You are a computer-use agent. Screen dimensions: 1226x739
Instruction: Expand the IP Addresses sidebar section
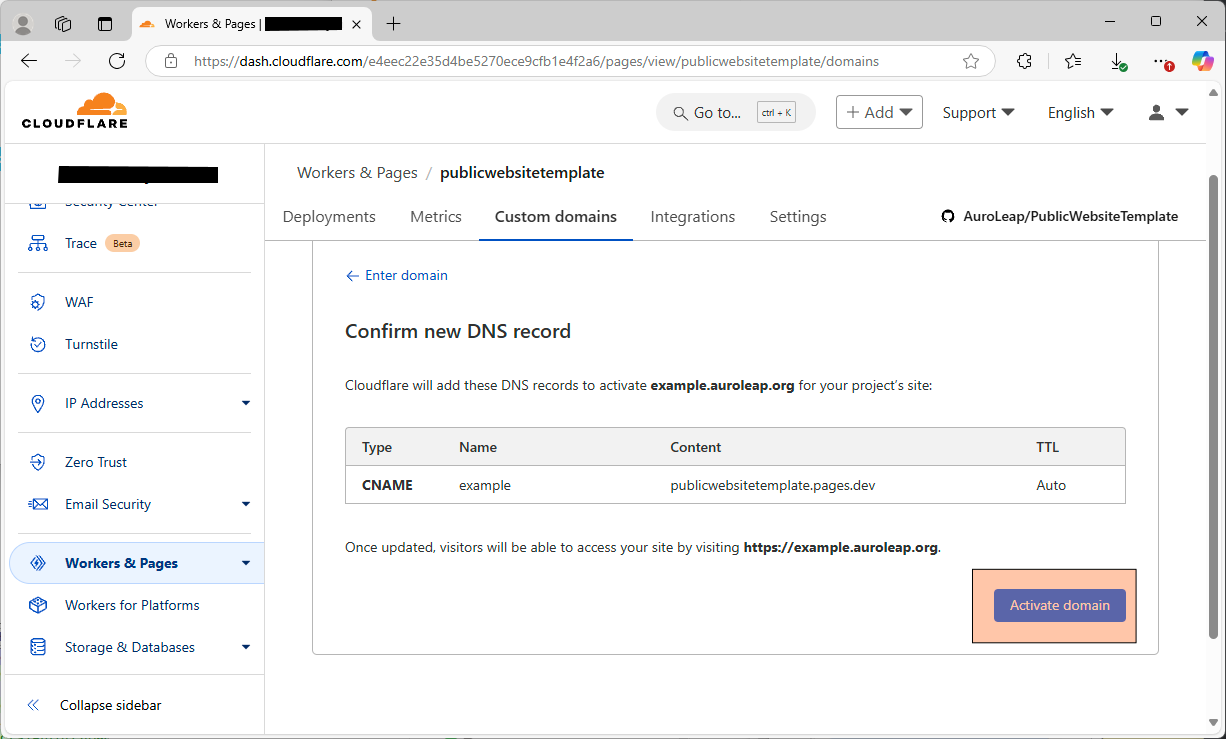coord(246,403)
